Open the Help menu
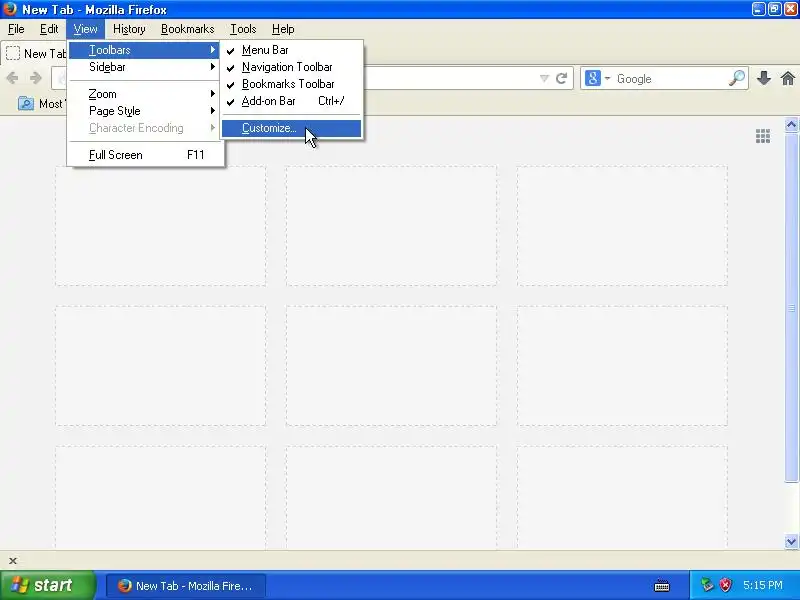This screenshot has width=800, height=600. [283, 29]
